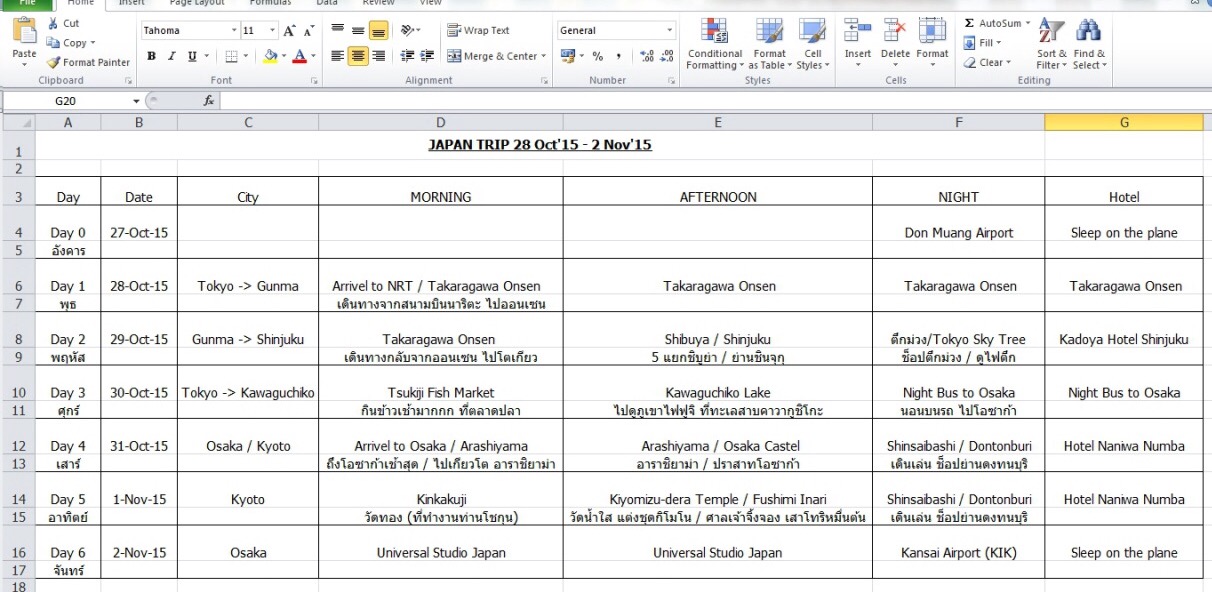Toggle Bottom Align for cell text
The height and width of the screenshot is (592, 1212).
[x=378, y=31]
